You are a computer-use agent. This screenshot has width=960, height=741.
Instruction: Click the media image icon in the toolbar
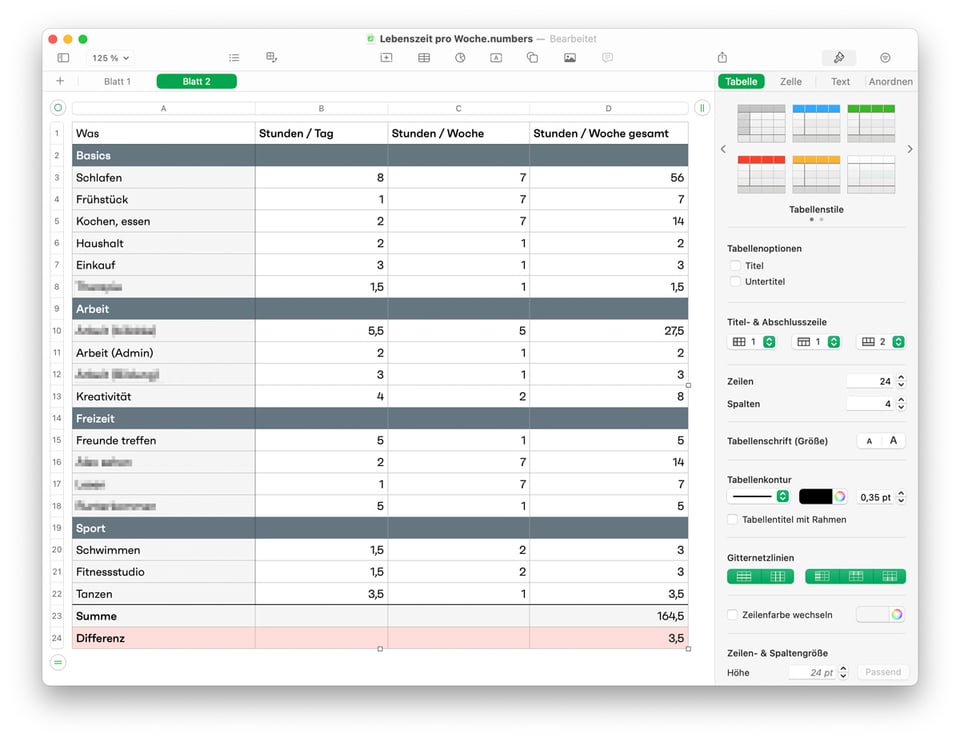click(570, 58)
